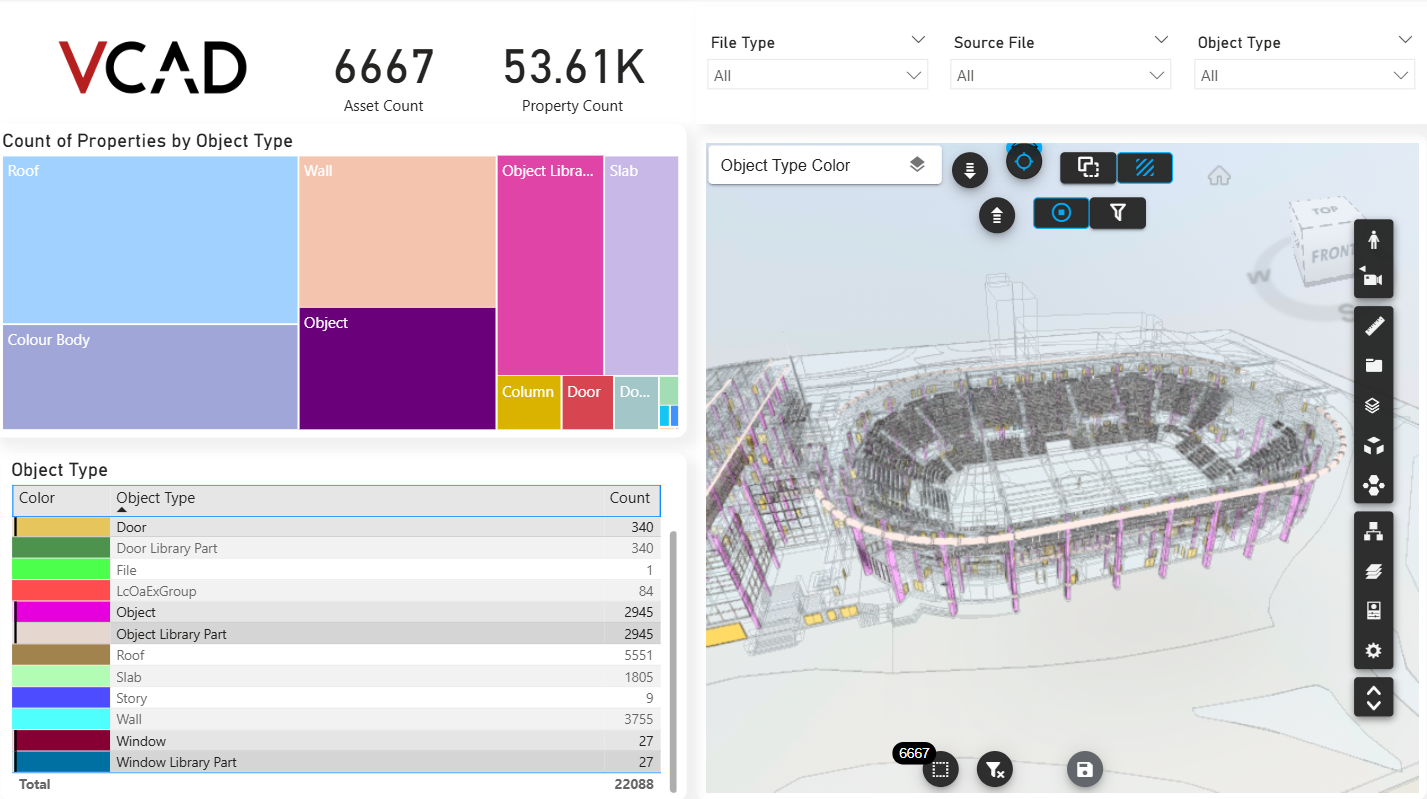
Task: Select the Colour Body treemap tile
Action: pyautogui.click(x=150, y=377)
